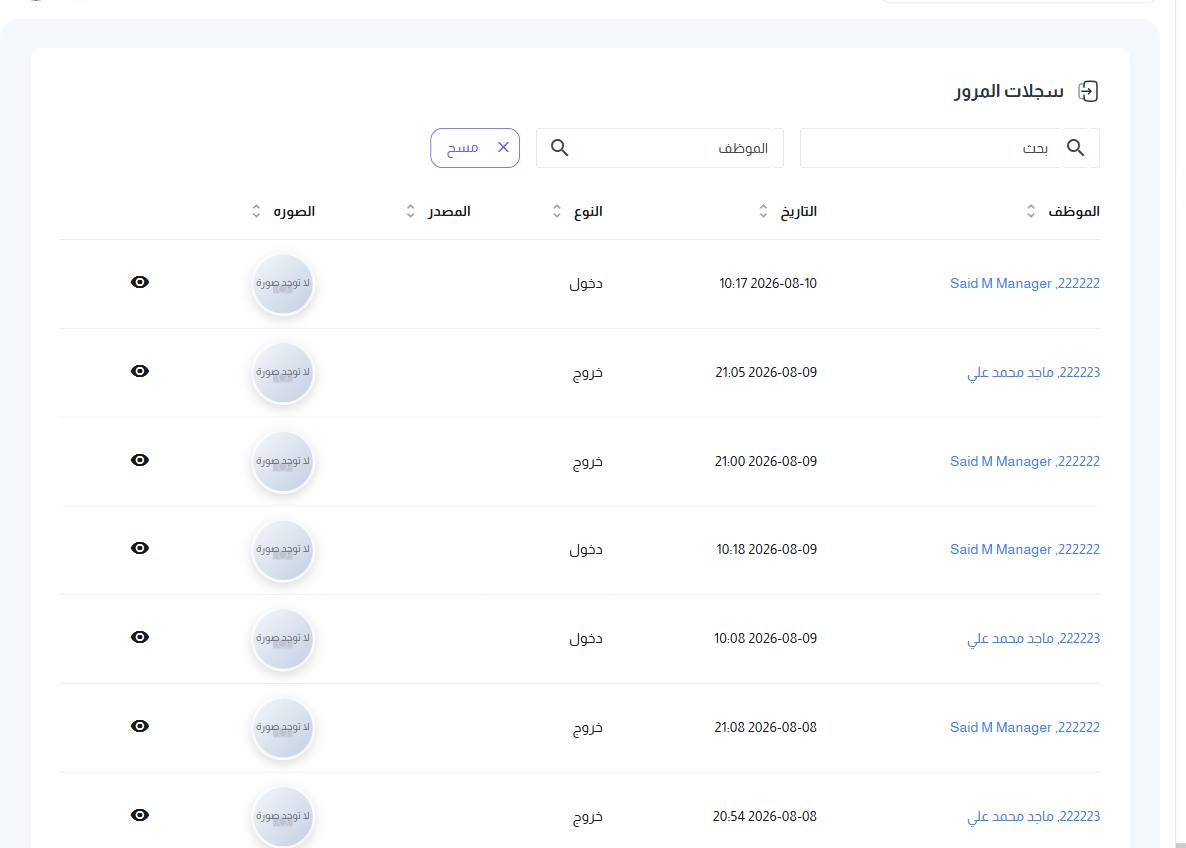Click the مسح clear button
Viewport: 1186px width, 848px height.
pyautogui.click(x=475, y=148)
